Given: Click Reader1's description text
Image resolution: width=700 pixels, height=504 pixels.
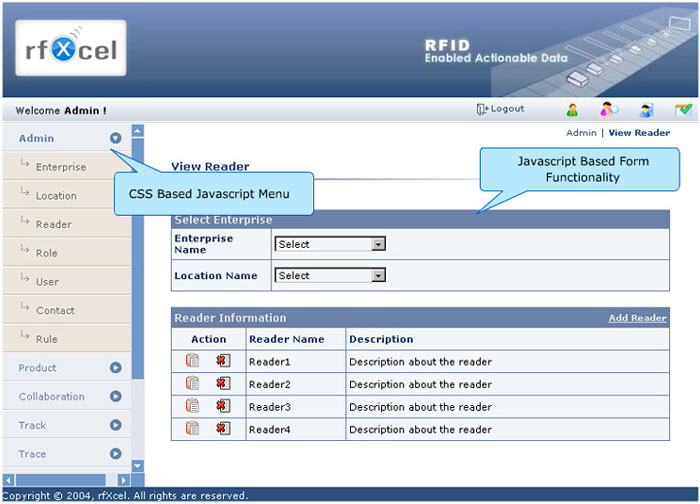Looking at the screenshot, I should (420, 362).
